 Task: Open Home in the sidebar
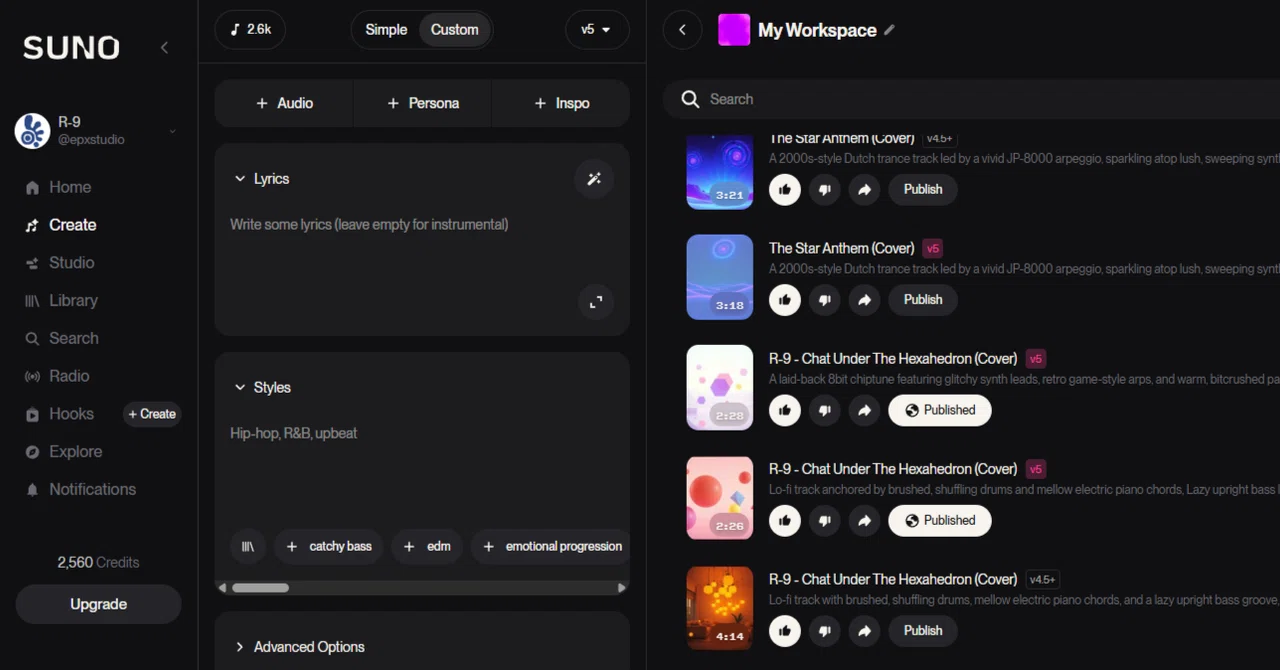(x=58, y=187)
